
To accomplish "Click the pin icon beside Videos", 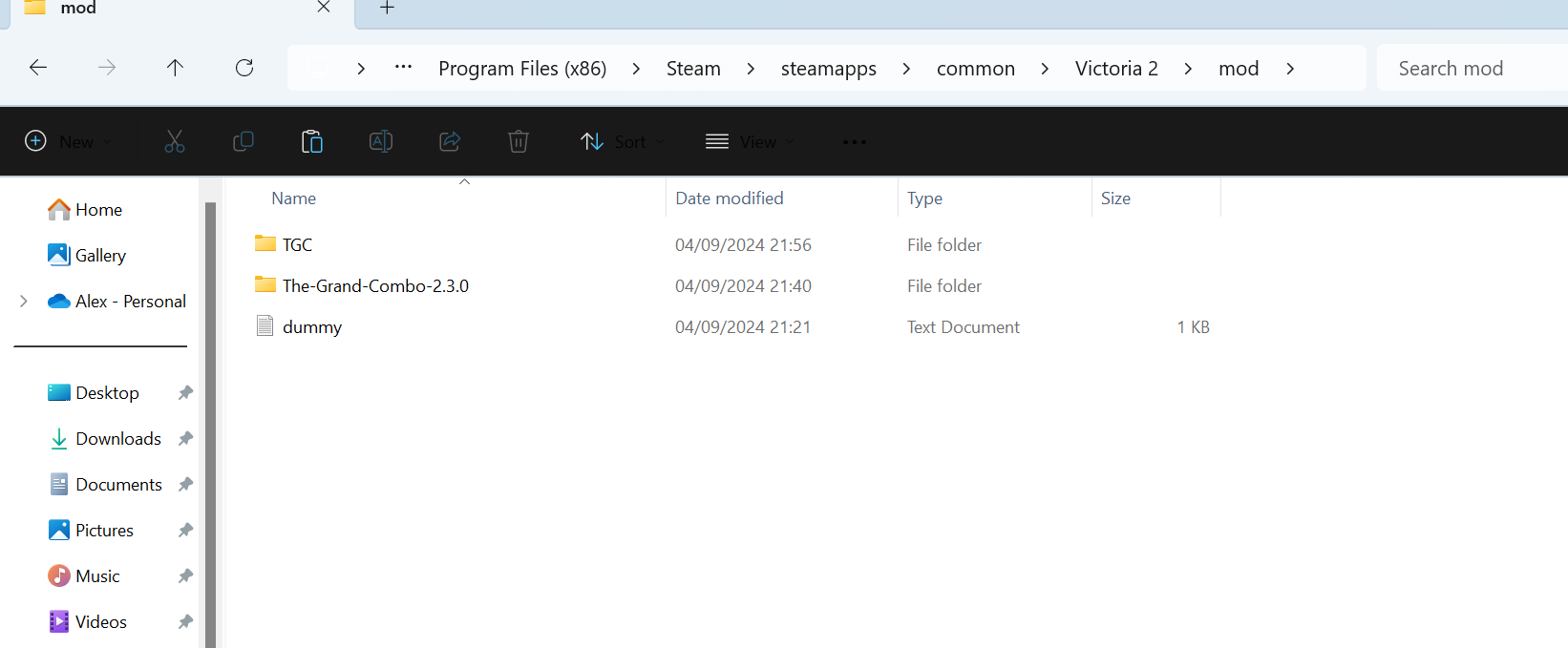I will (185, 621).
